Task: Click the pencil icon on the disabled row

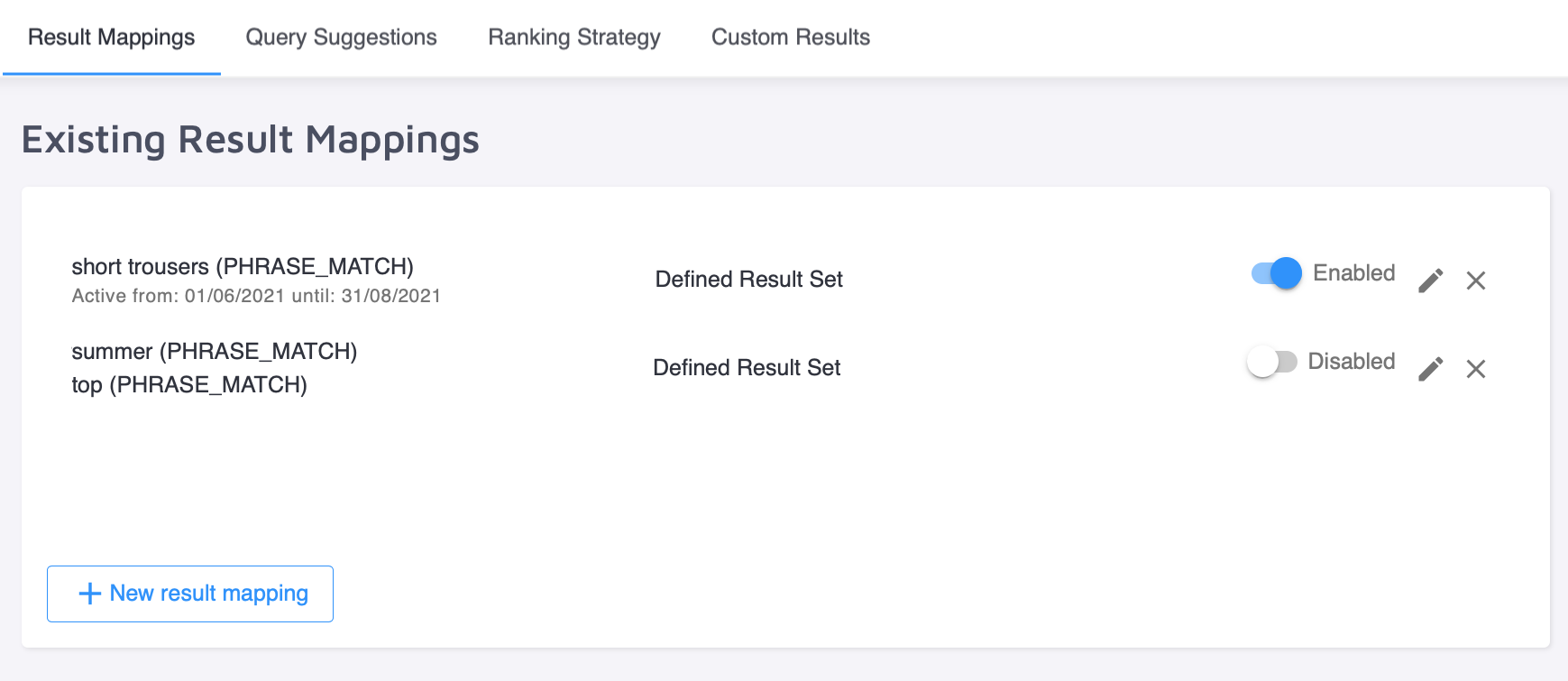Action: pyautogui.click(x=1430, y=369)
